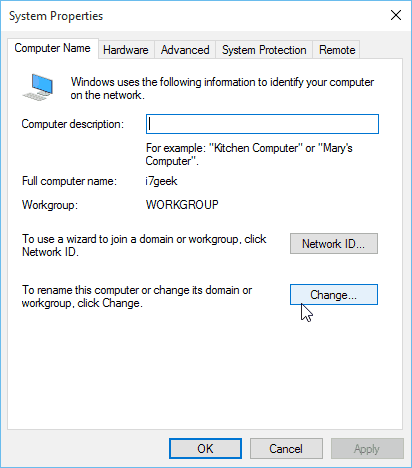Image resolution: width=412 pixels, height=468 pixels.
Task: Select the System Protection tab
Action: point(264,50)
